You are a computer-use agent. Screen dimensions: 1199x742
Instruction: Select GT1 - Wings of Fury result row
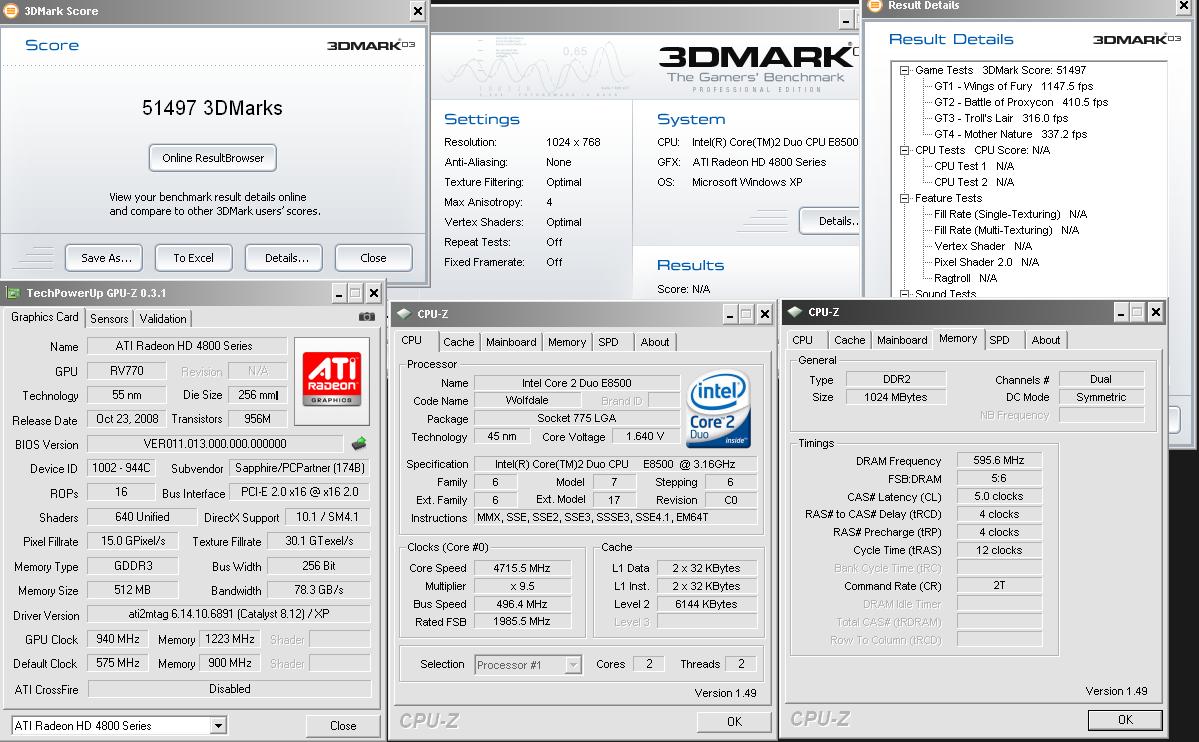click(x=1013, y=86)
